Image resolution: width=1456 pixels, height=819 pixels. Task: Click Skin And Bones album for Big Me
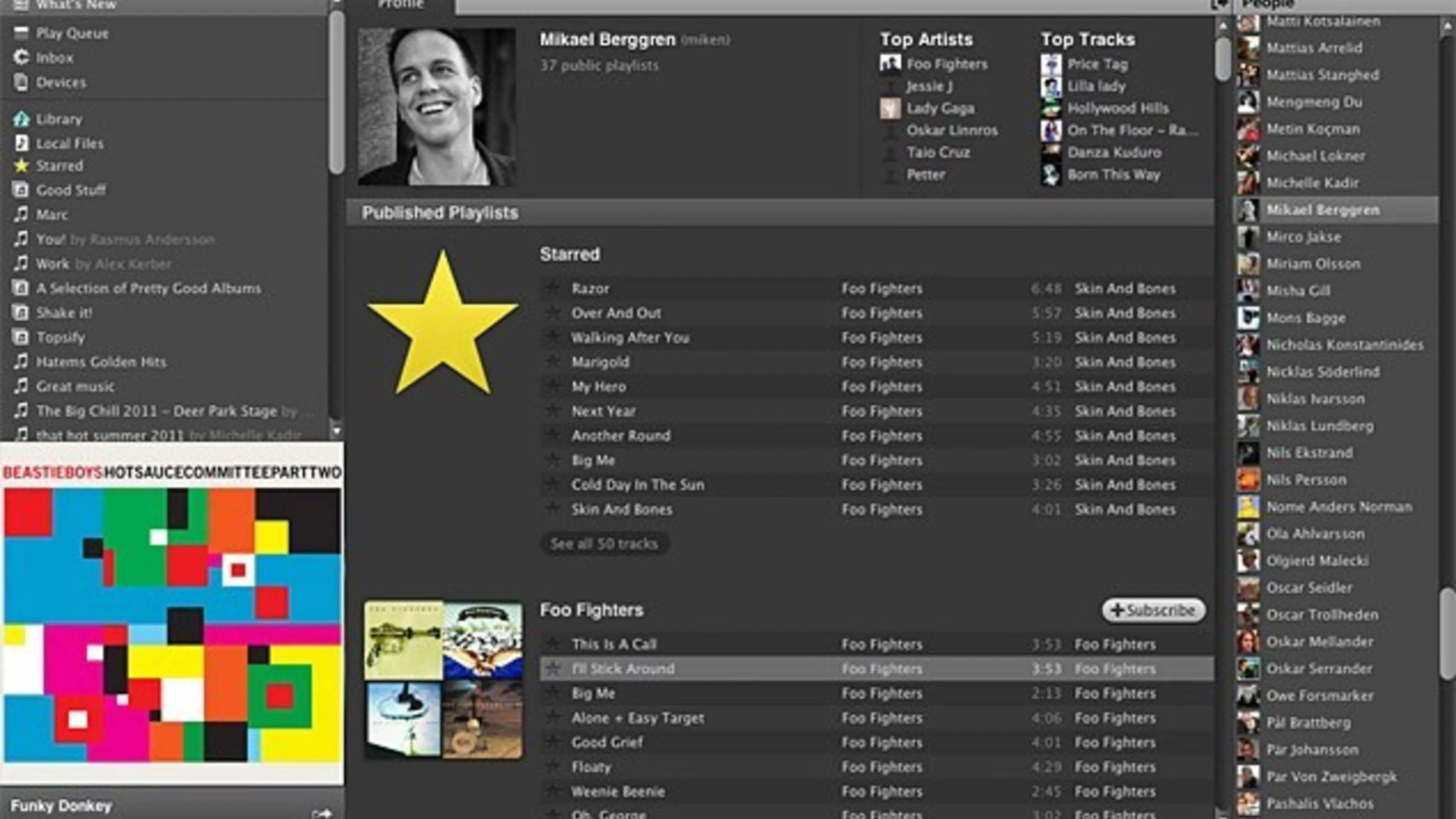tap(1125, 460)
